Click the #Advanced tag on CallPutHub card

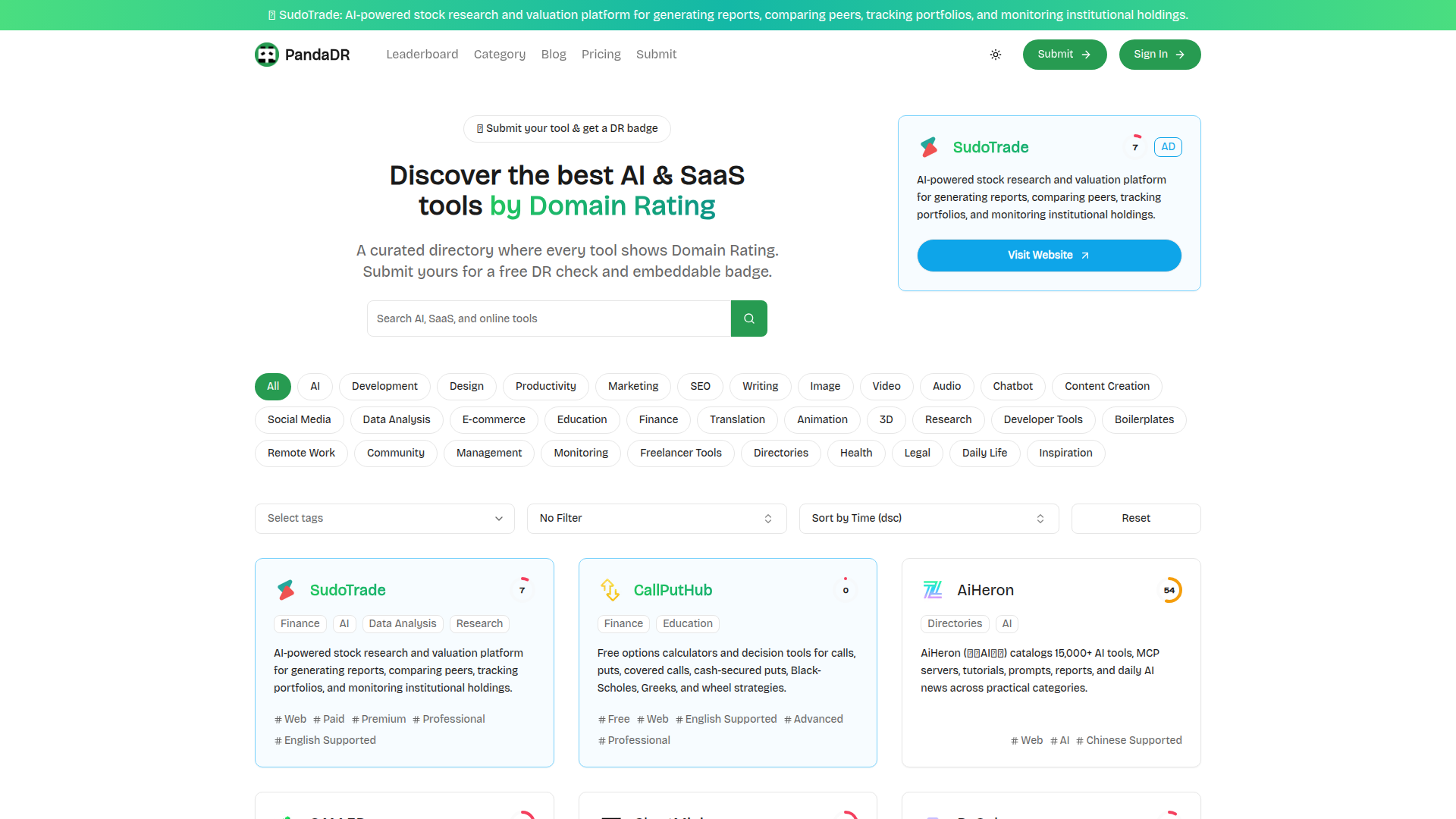(814, 720)
